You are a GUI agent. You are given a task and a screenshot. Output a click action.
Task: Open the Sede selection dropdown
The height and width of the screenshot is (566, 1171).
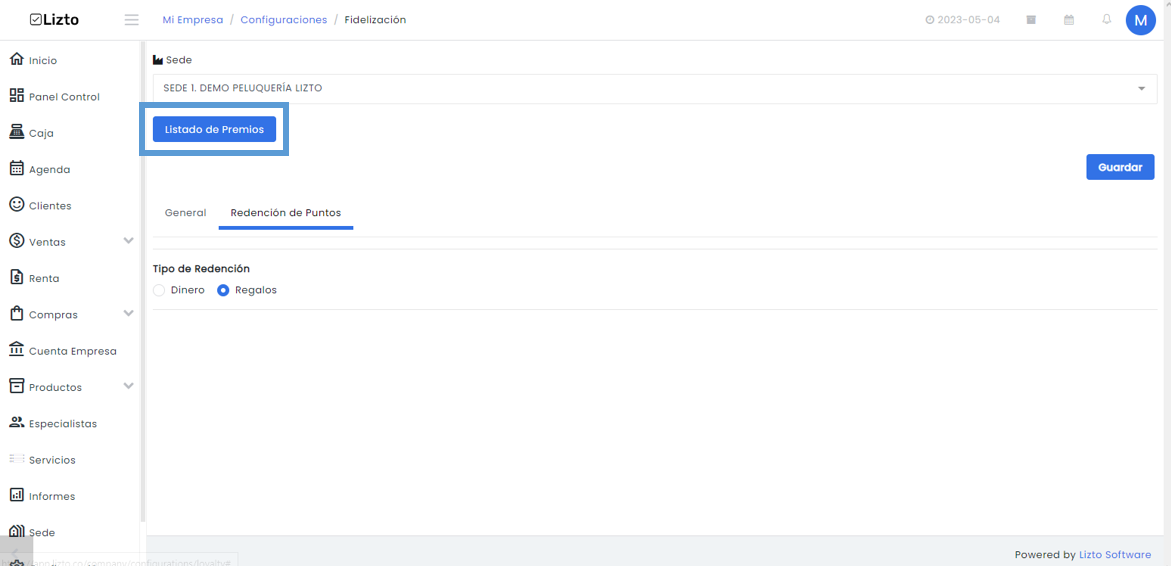(x=655, y=88)
